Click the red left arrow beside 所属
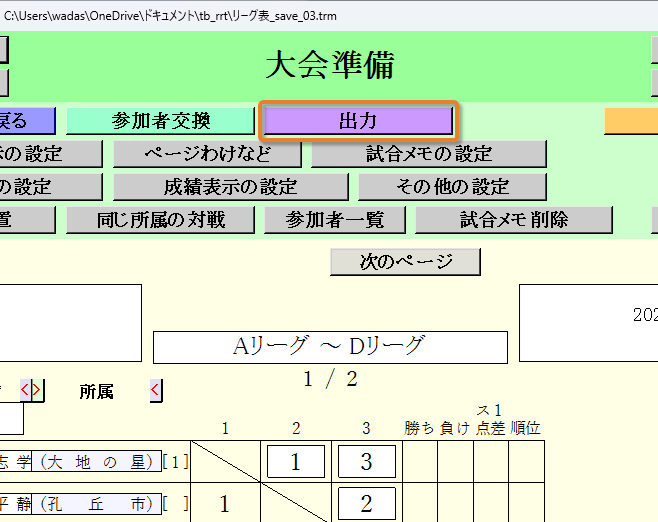 tap(156, 390)
